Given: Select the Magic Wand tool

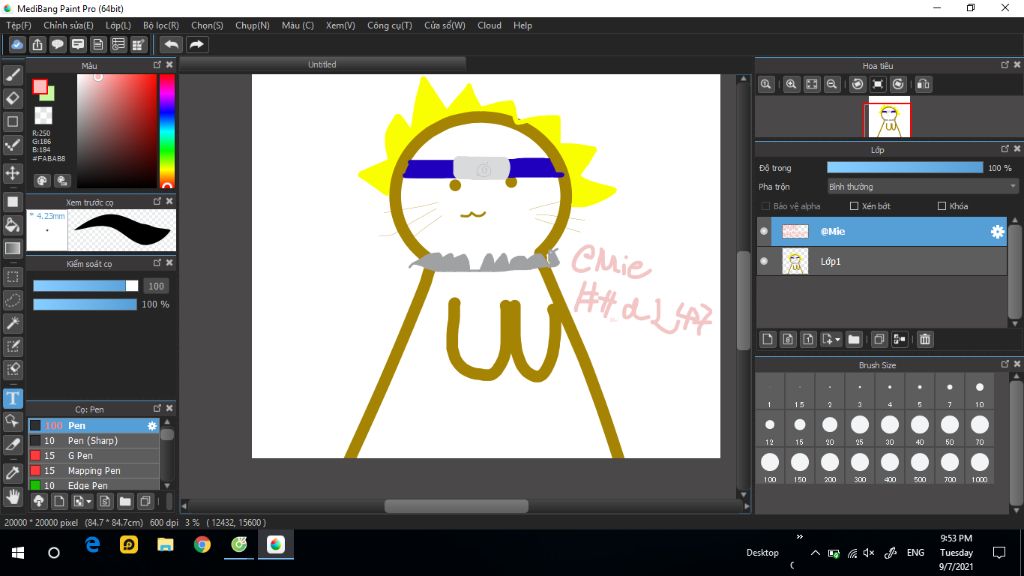Looking at the screenshot, I should pos(12,323).
